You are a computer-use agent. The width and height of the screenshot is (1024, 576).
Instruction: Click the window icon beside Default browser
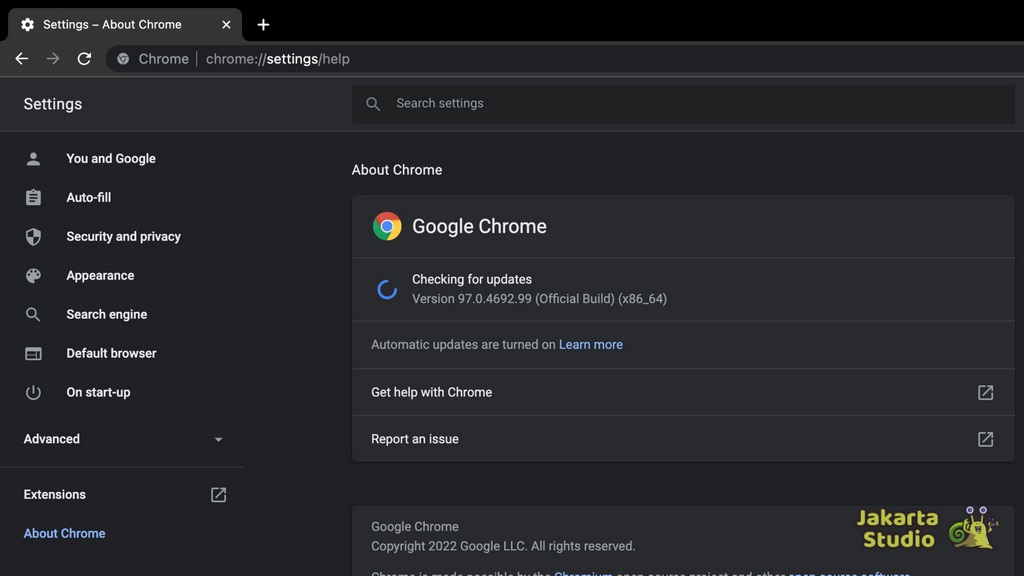pyautogui.click(x=33, y=353)
